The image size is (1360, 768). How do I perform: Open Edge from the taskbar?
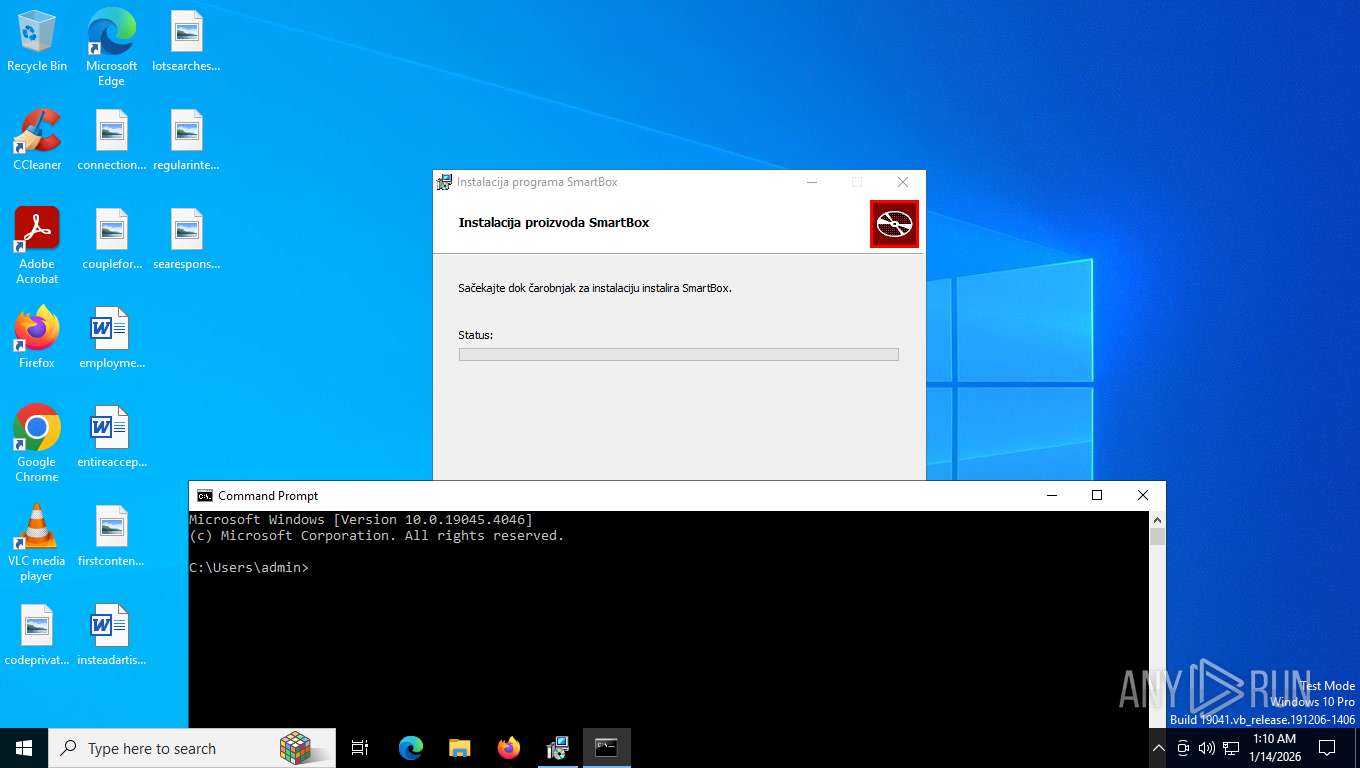click(x=410, y=748)
